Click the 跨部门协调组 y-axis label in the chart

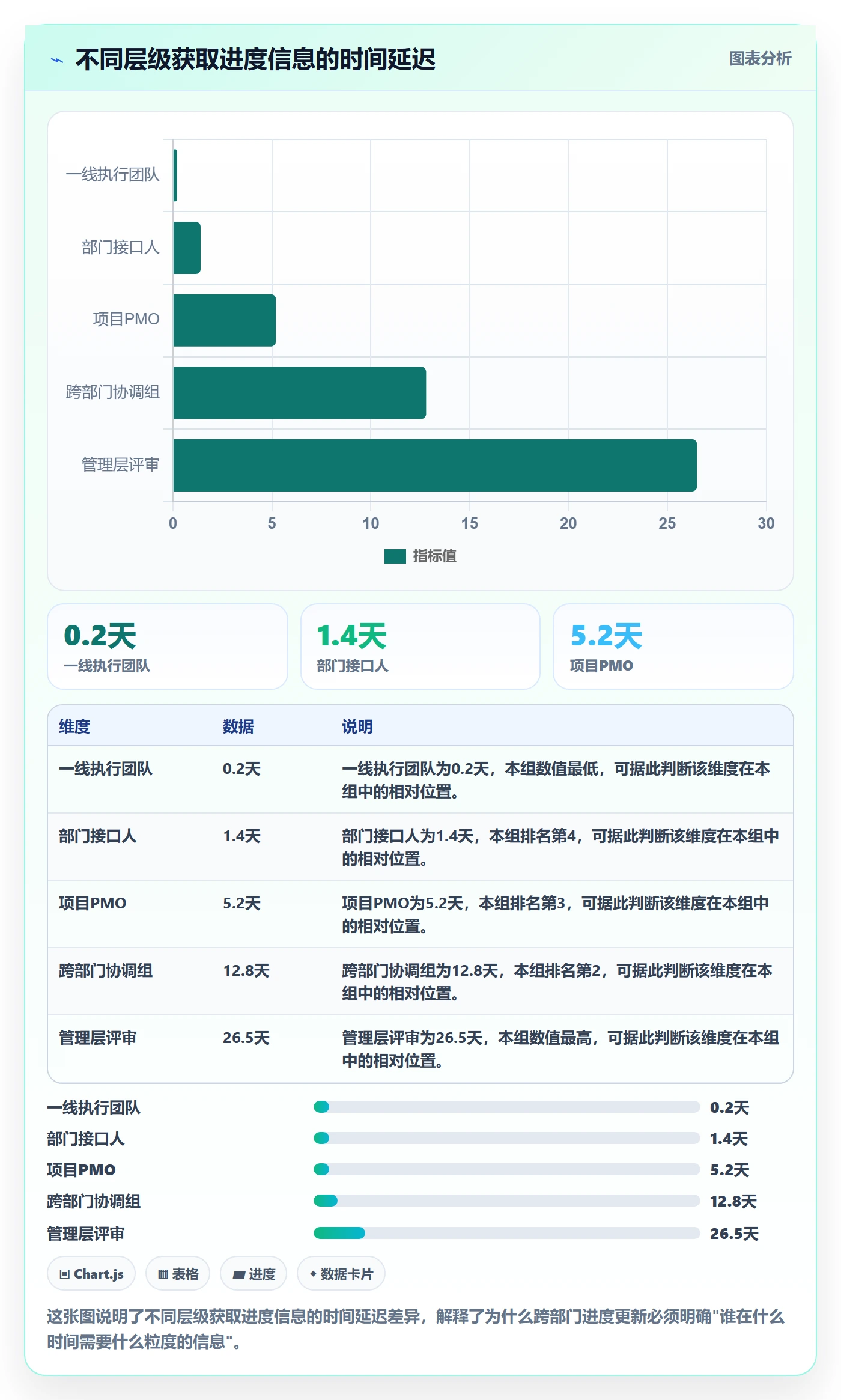(113, 392)
